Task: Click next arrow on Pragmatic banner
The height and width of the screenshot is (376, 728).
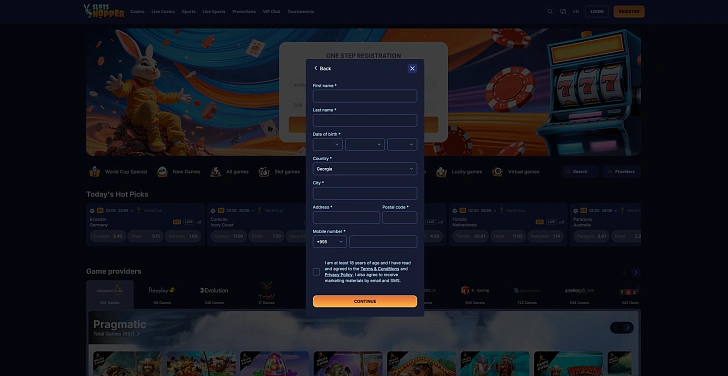Action: click(628, 328)
